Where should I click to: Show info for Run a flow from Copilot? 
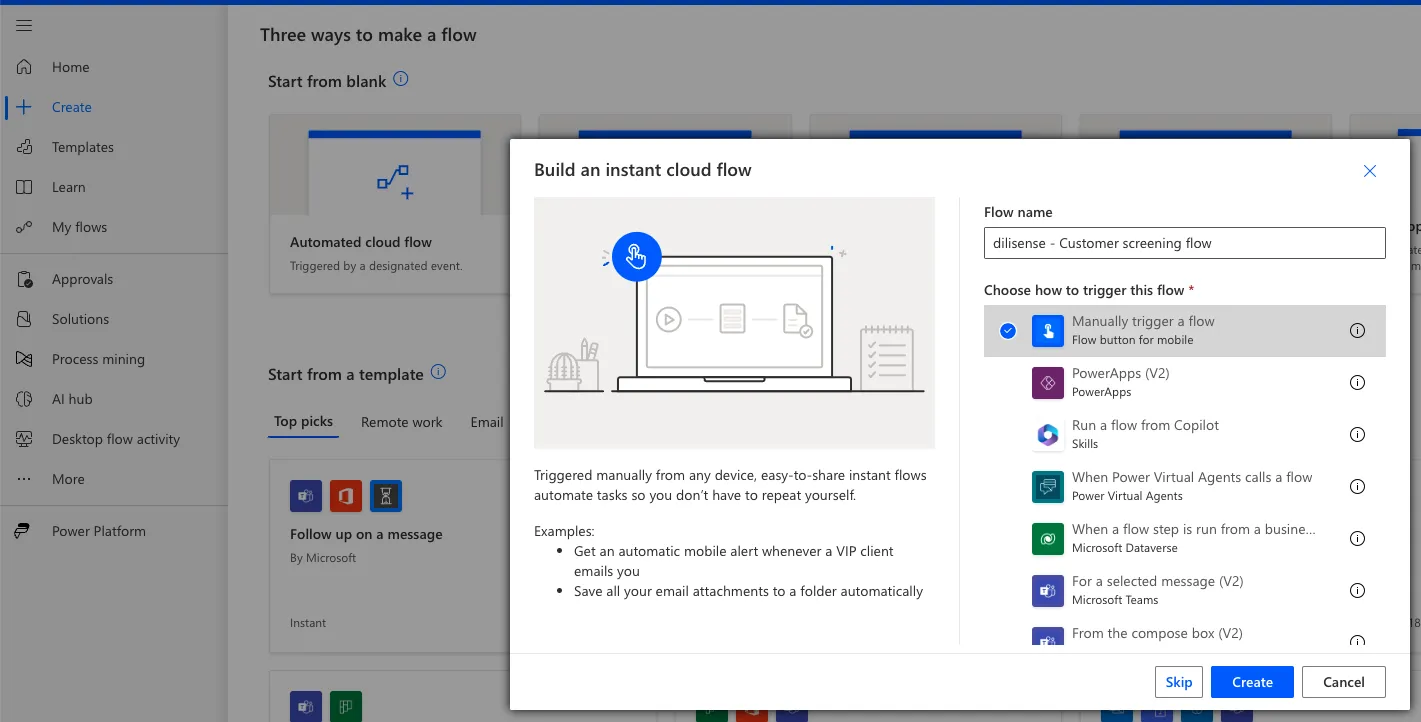[x=1357, y=435]
